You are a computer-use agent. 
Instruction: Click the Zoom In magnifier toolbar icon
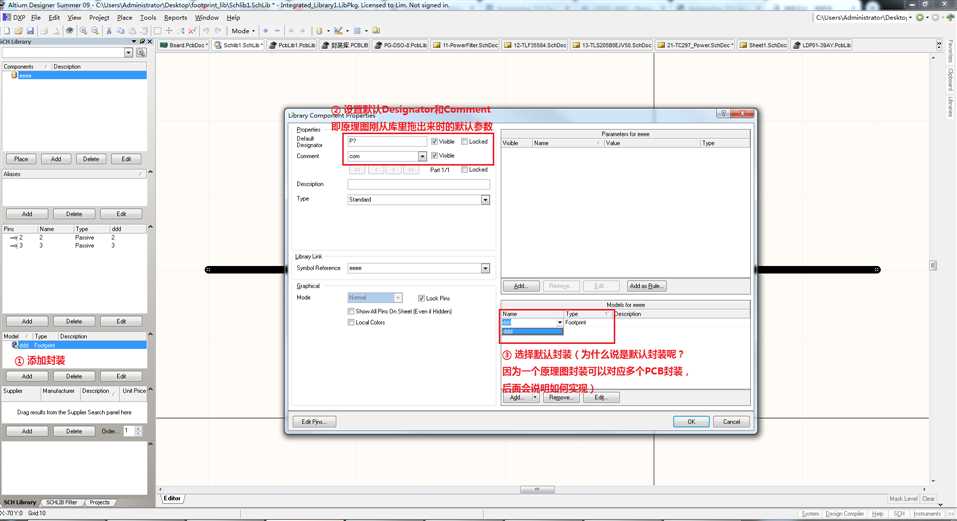[x=84, y=31]
